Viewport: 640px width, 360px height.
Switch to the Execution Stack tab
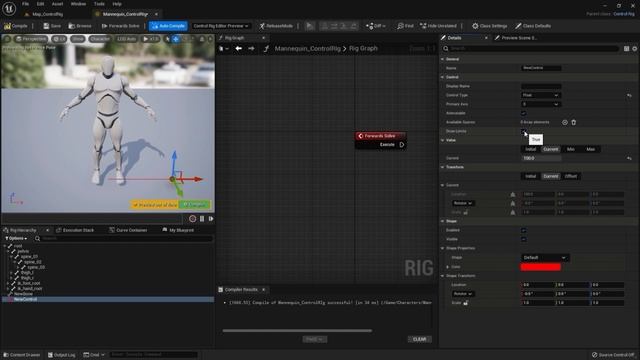click(75, 230)
